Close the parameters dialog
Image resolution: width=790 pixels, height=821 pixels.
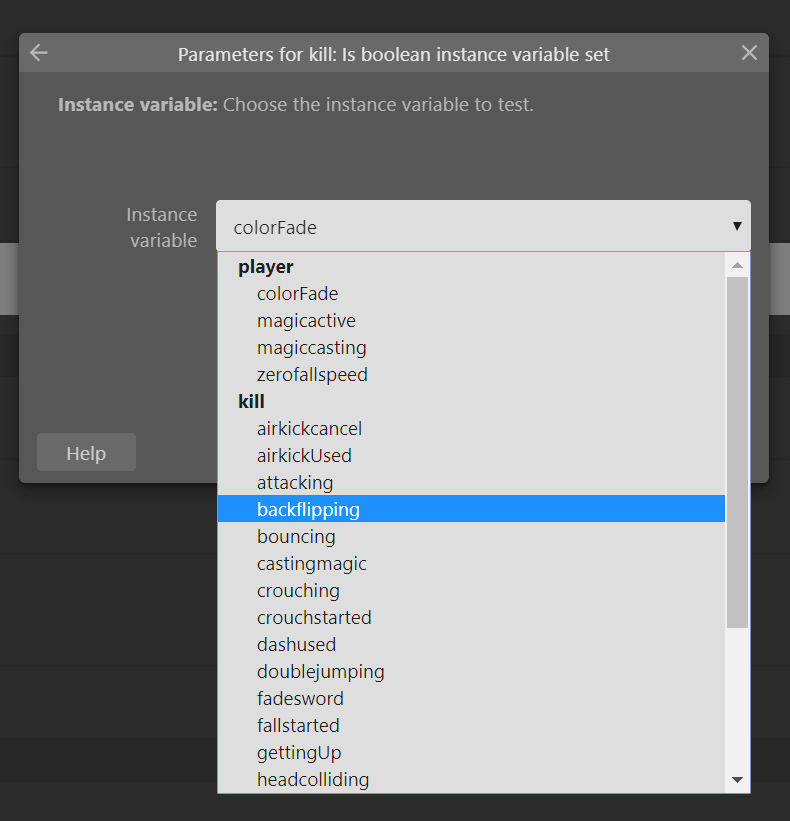(749, 52)
